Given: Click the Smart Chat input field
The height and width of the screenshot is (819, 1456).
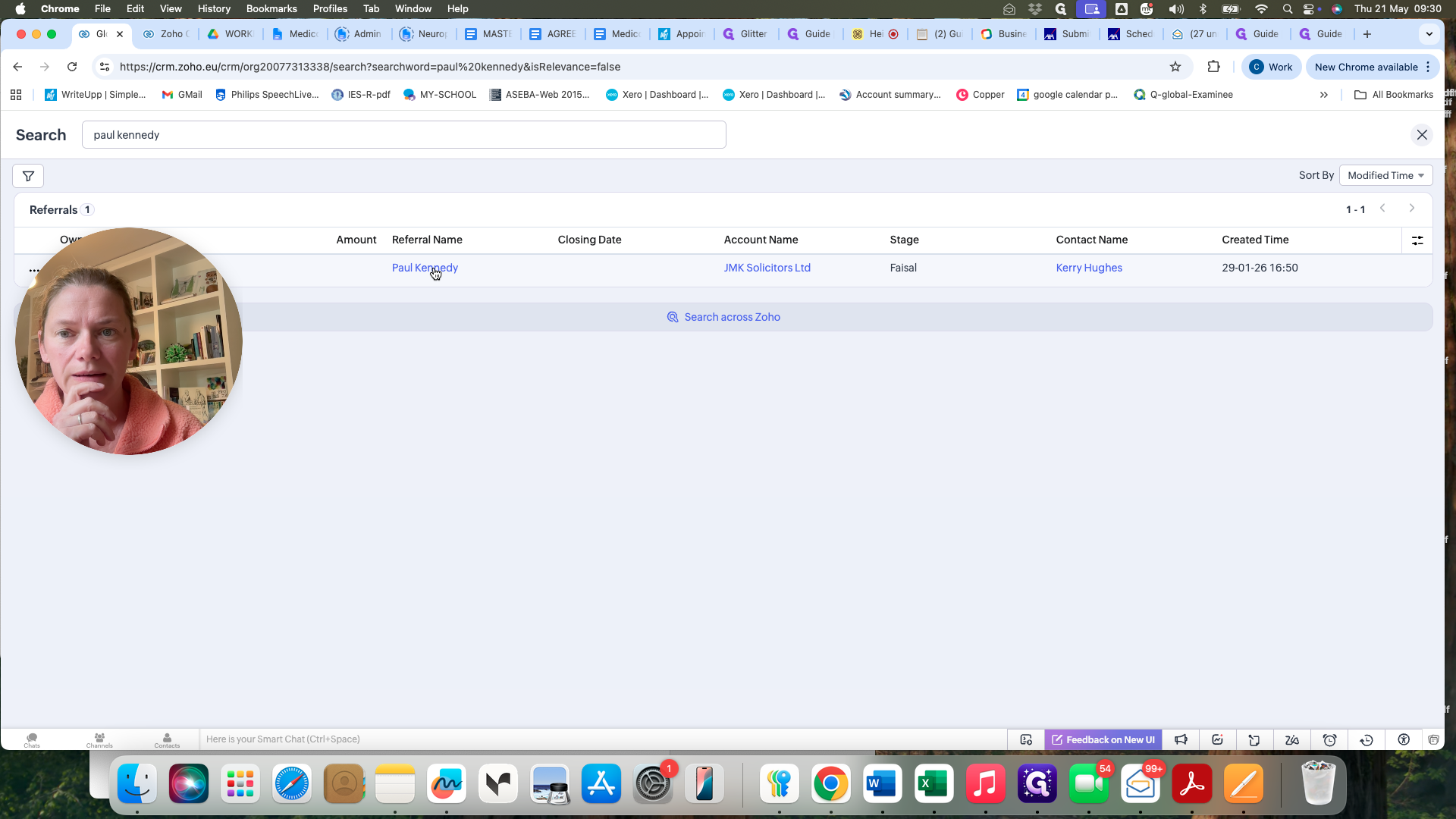Looking at the screenshot, I should 603,739.
